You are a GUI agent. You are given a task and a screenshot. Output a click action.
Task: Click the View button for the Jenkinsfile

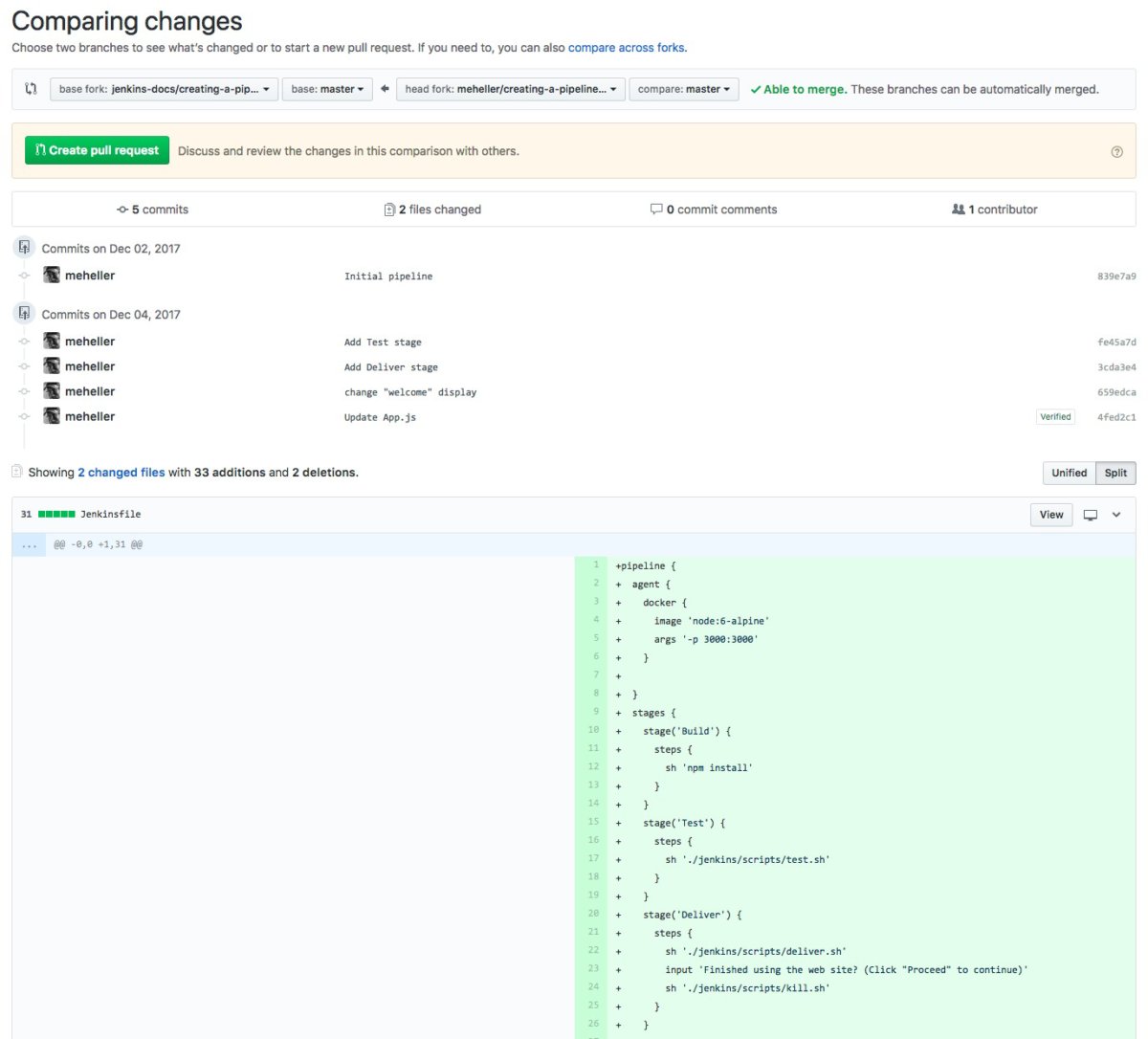[x=1050, y=514]
